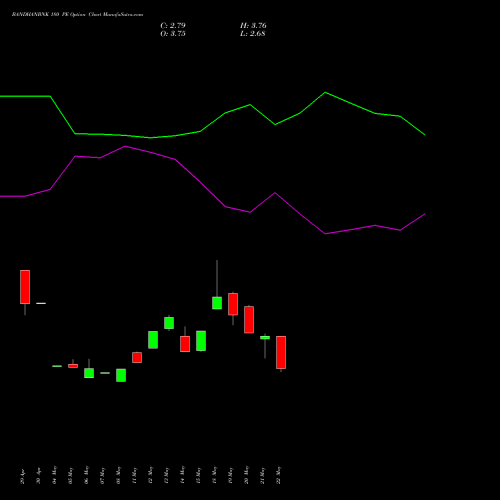Click the '05 May' date axis label
This screenshot has width=500, height=500.
[71, 475]
